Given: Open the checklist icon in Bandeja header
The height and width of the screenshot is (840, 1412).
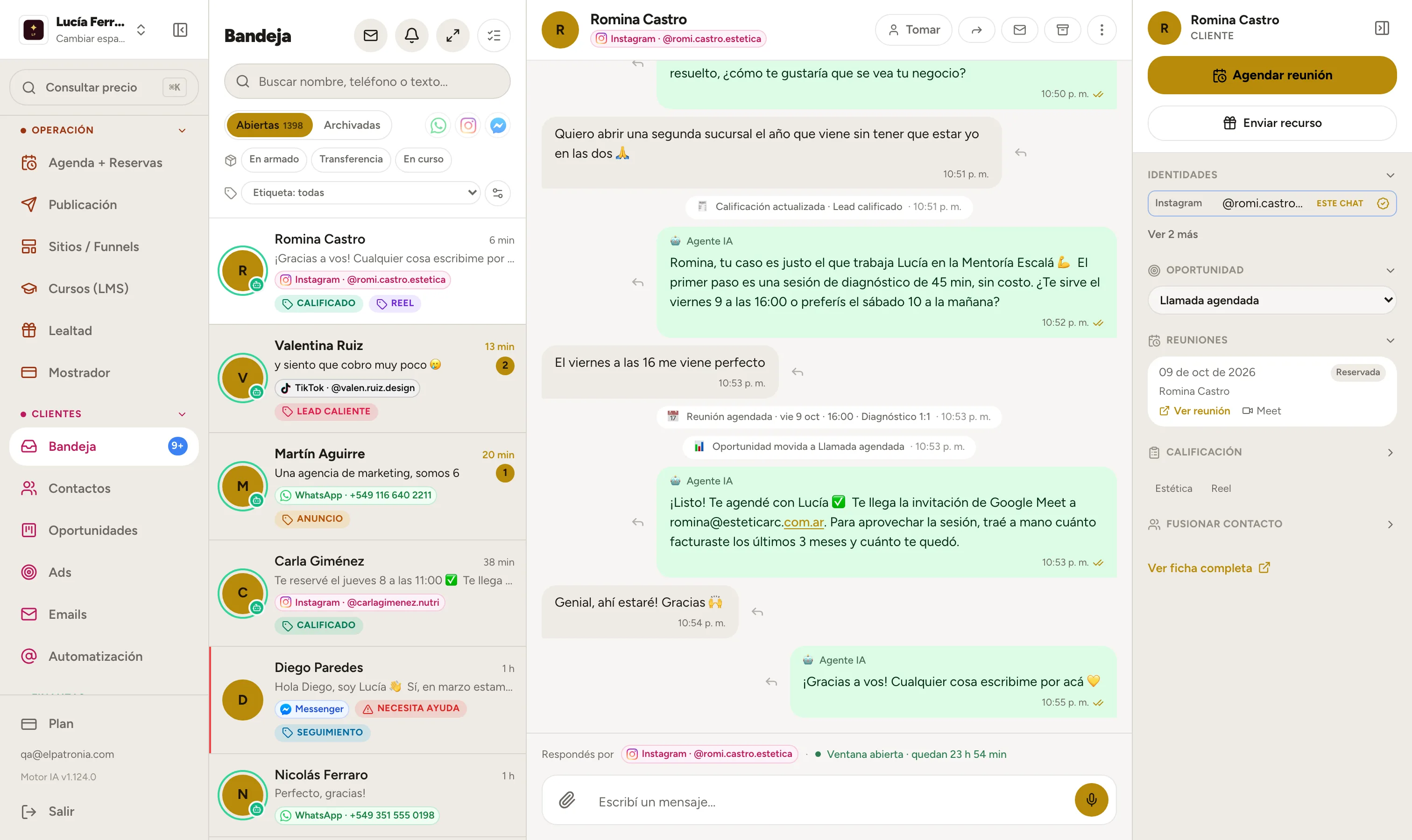Looking at the screenshot, I should pyautogui.click(x=494, y=35).
